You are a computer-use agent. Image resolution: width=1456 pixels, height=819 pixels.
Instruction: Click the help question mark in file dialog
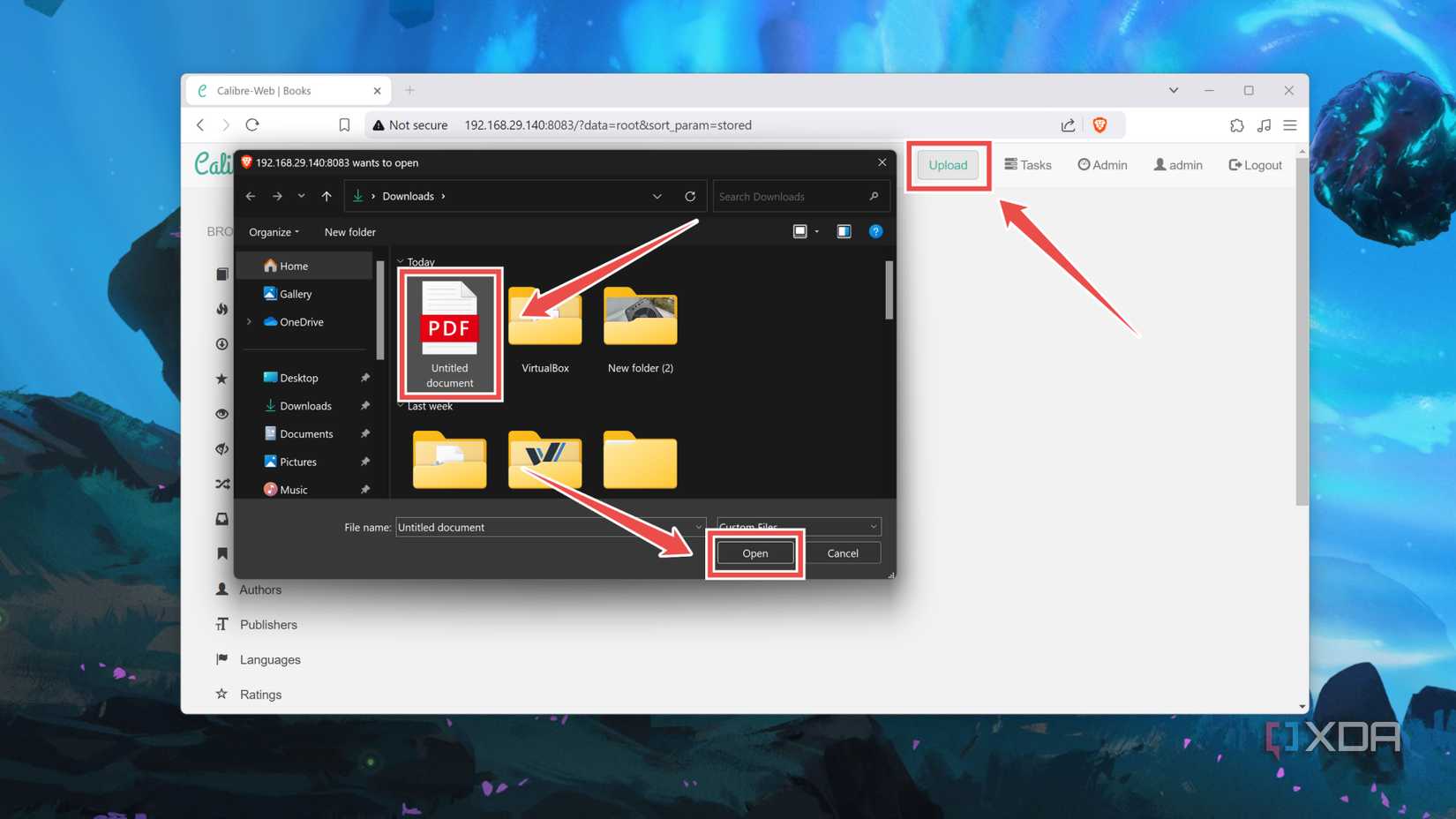click(875, 231)
